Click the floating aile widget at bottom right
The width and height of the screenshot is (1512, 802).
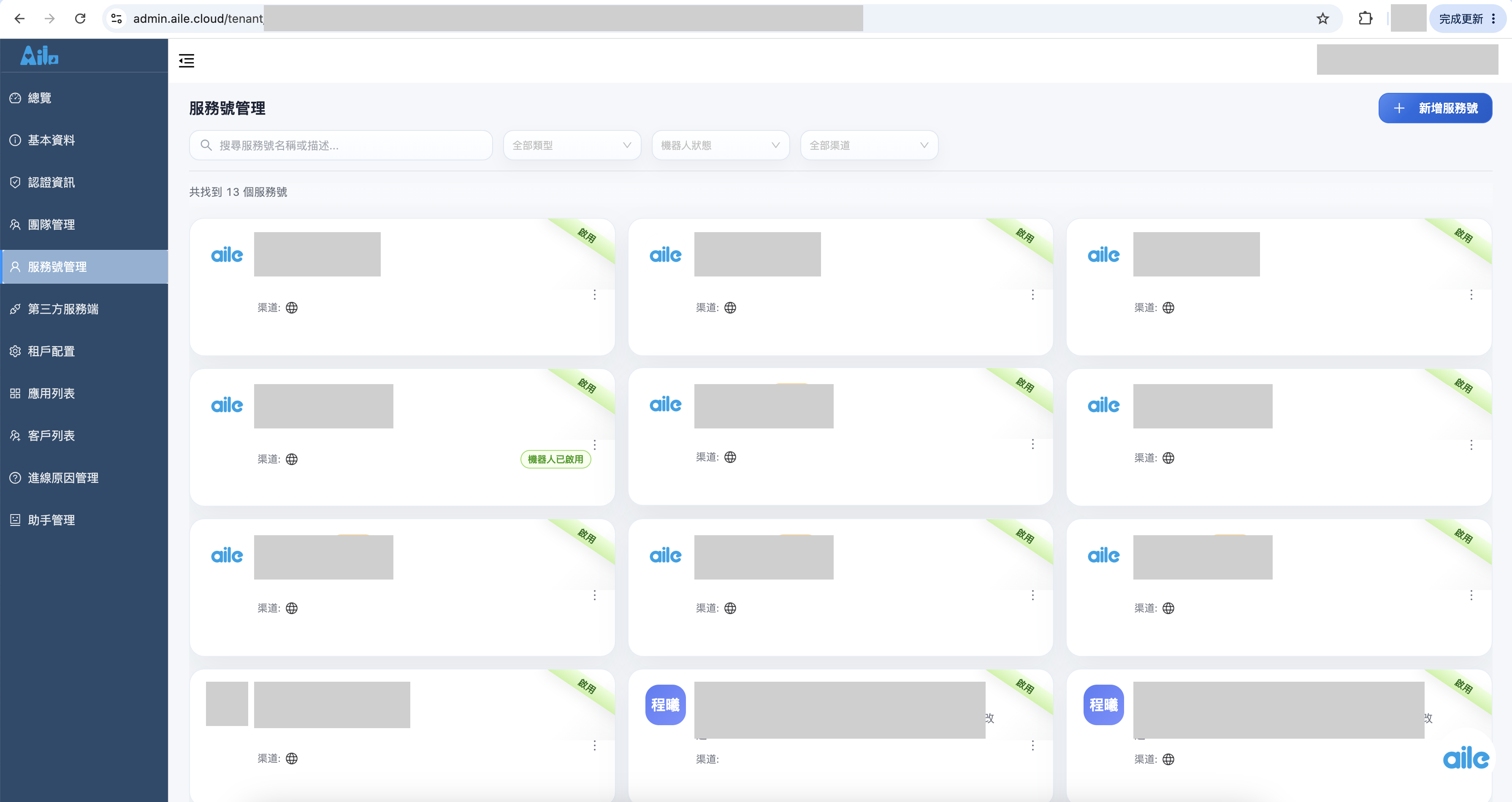click(1466, 759)
